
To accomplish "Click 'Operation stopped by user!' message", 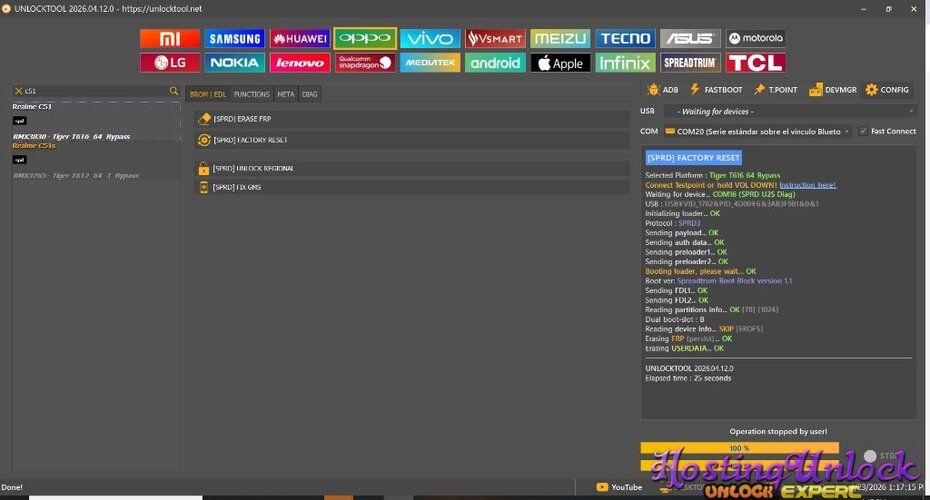I will click(x=778, y=432).
